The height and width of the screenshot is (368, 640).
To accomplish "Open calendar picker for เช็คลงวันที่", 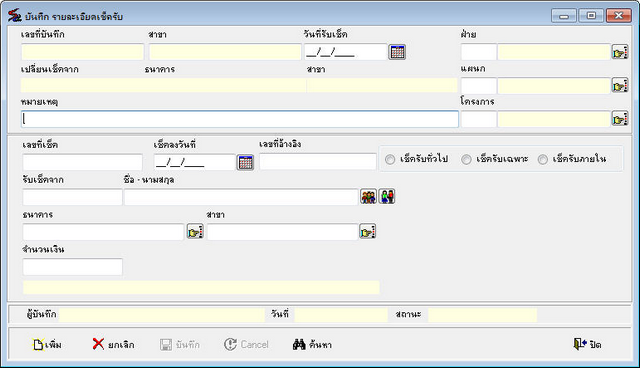I will 245,162.
